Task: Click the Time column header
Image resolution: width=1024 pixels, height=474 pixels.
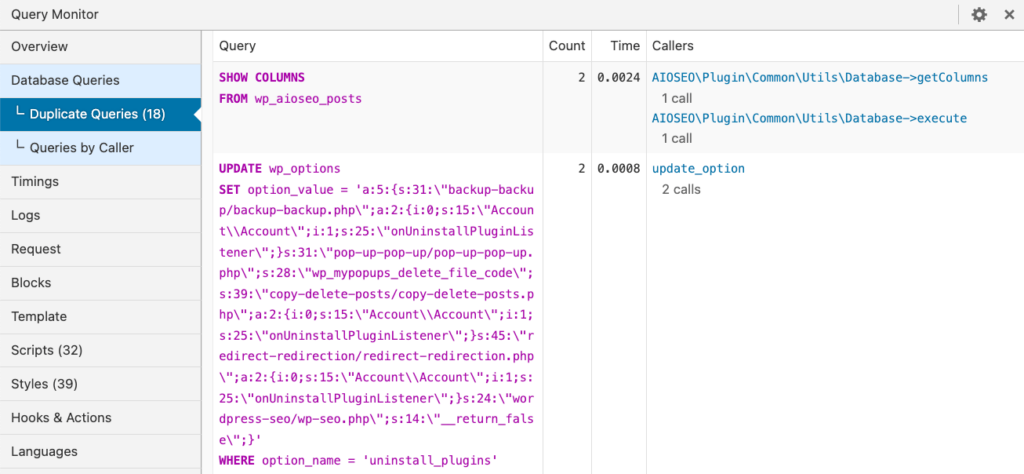Action: 625,46
